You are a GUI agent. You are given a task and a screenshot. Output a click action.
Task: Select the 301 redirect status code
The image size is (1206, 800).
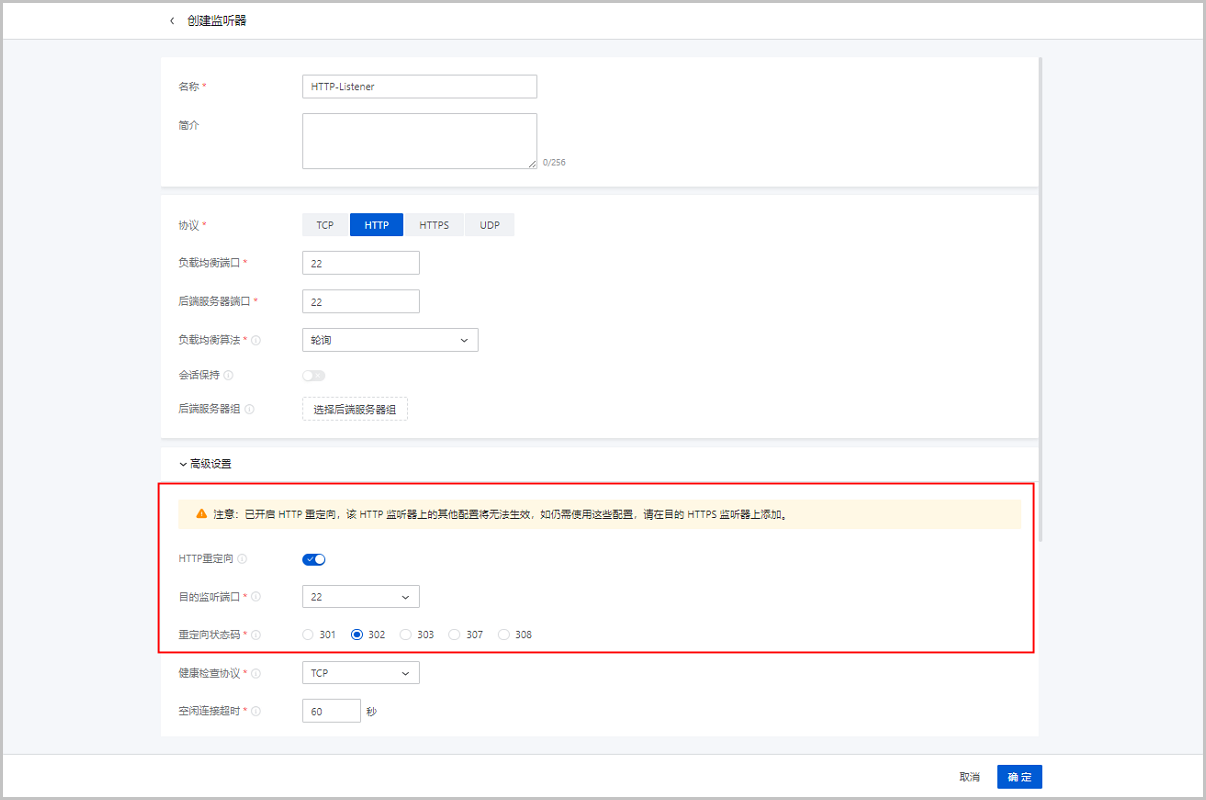point(308,635)
